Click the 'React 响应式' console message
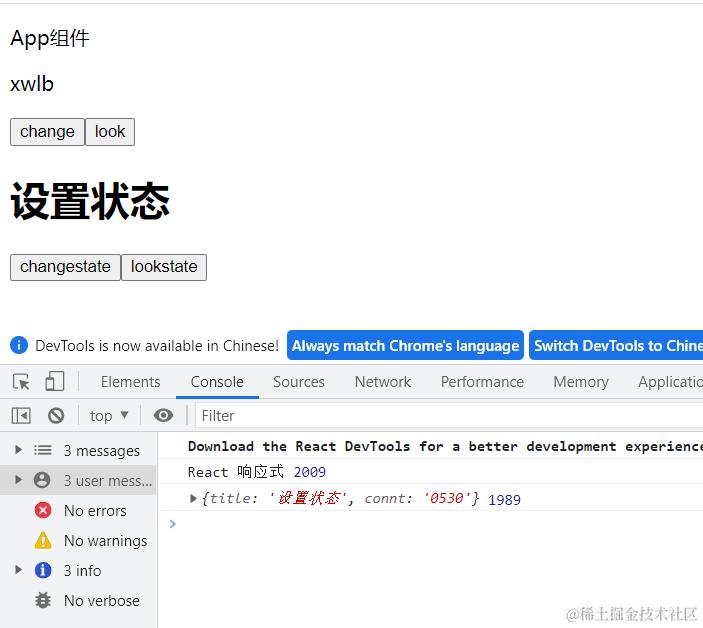The height and width of the screenshot is (628, 703). (235, 472)
